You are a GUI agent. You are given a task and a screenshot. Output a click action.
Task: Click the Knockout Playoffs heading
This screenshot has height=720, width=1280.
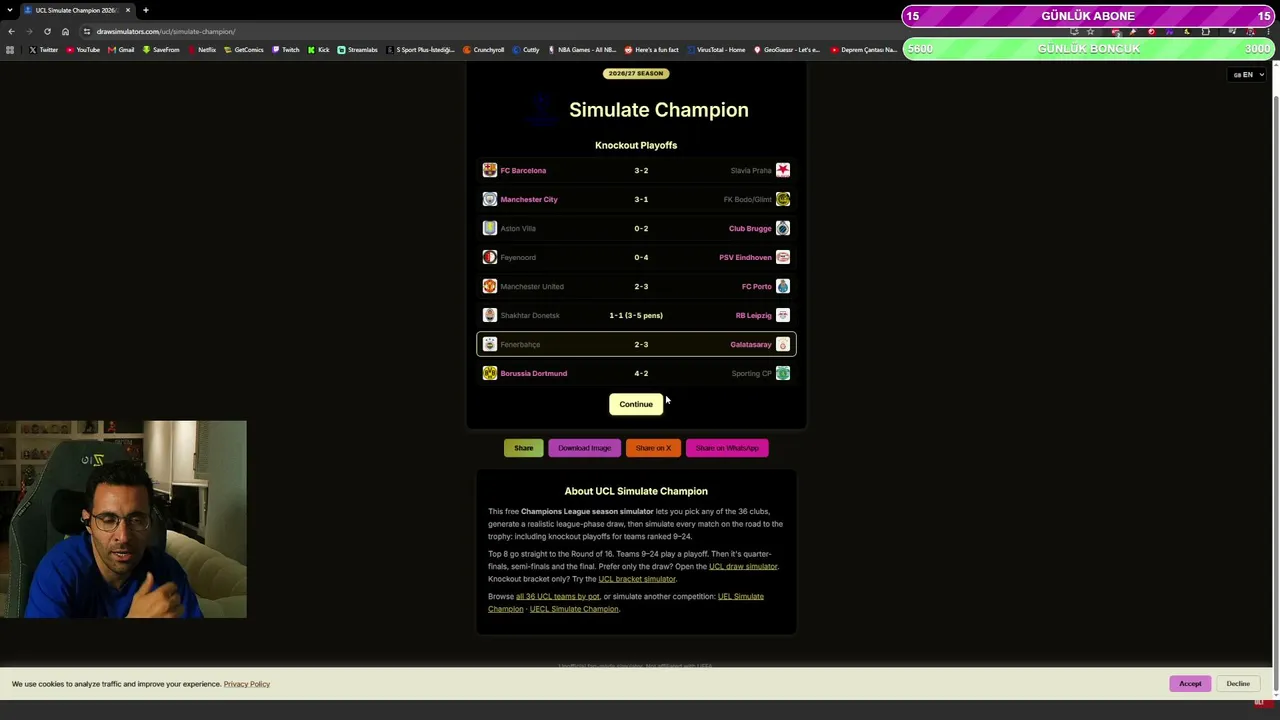point(636,145)
